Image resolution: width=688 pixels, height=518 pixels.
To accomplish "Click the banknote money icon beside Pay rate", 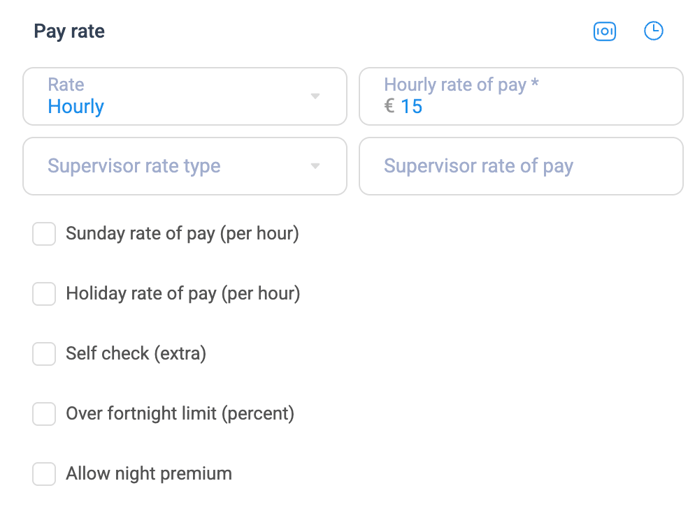I will [605, 31].
